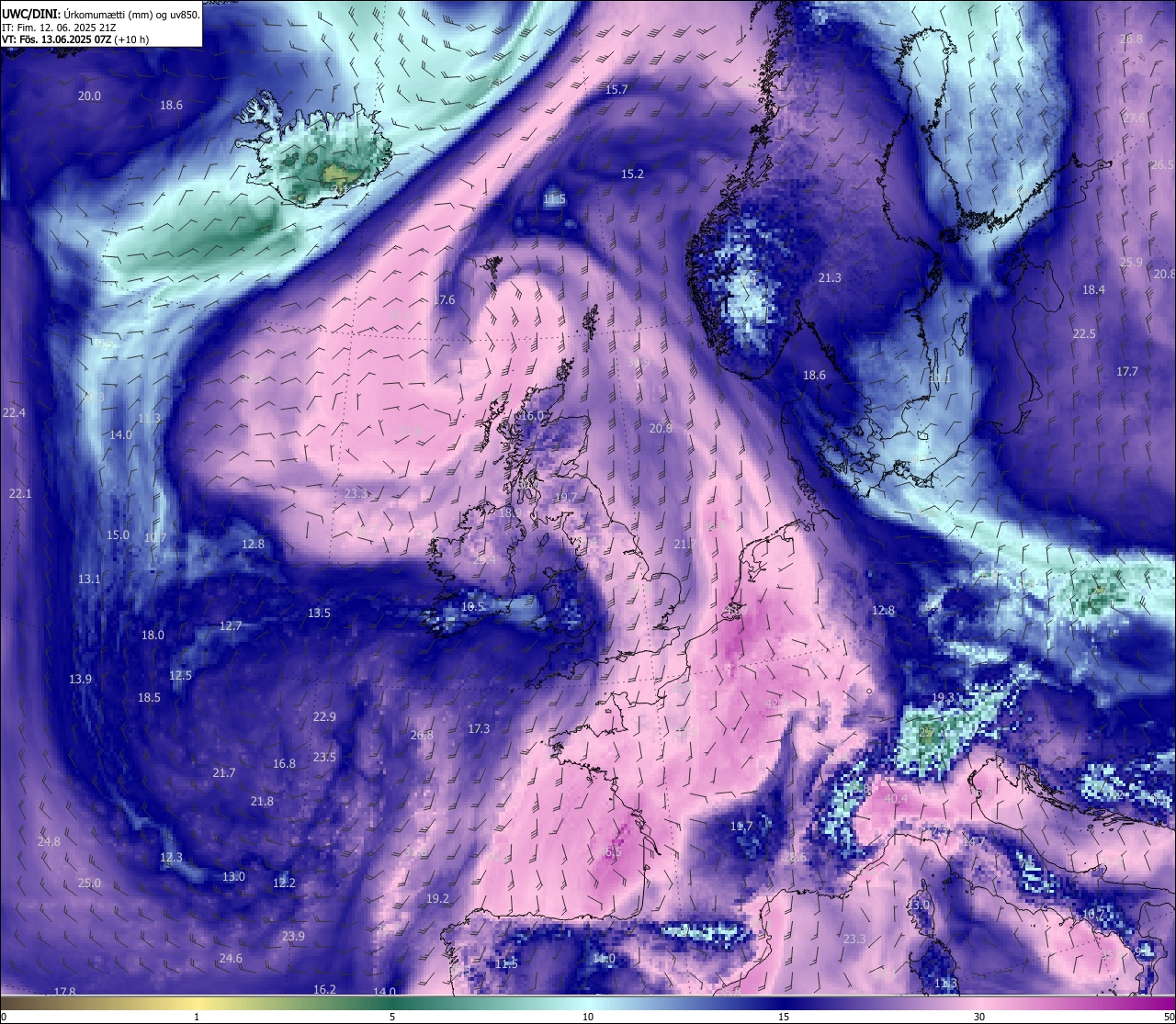Click the 17.3 value on the map

click(x=479, y=729)
